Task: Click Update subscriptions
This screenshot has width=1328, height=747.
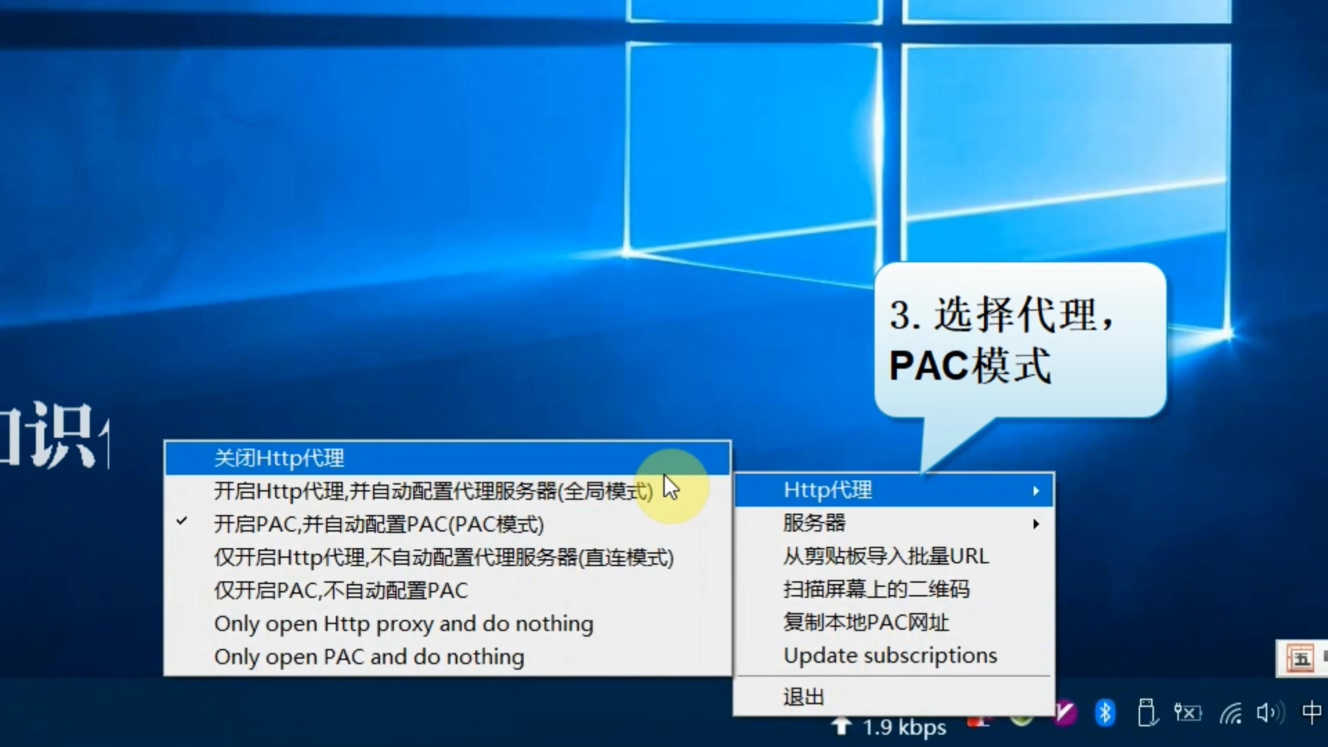Action: 890,656
